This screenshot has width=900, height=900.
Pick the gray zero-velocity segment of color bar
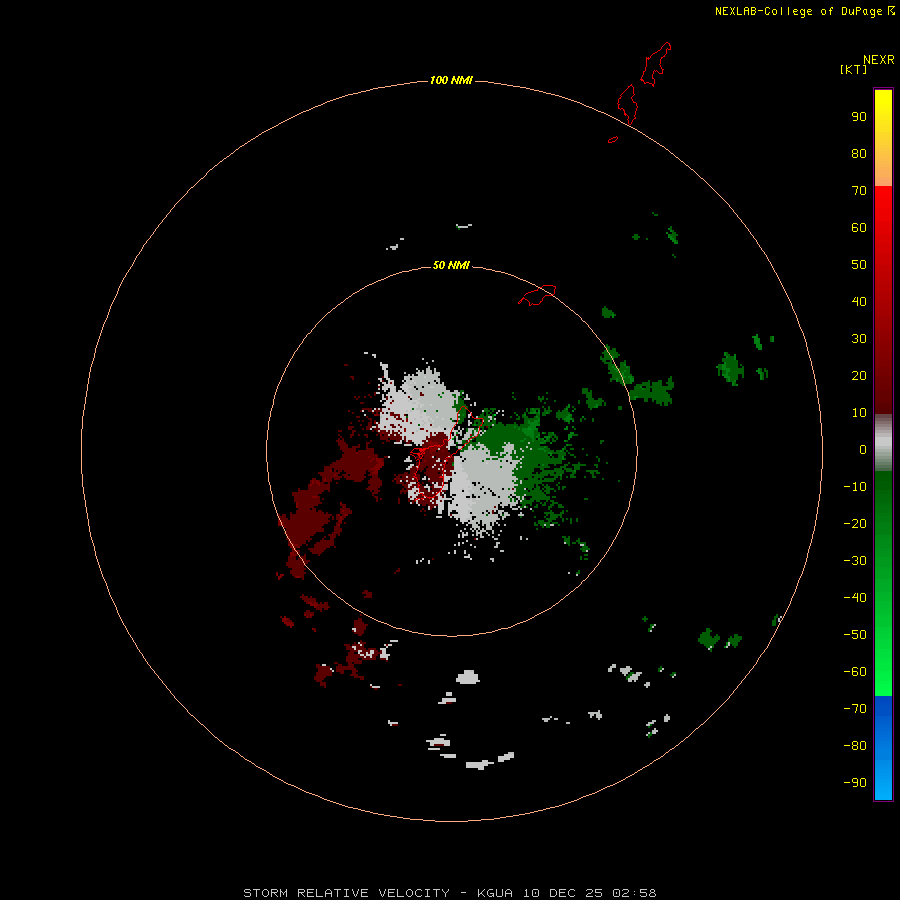point(883,443)
